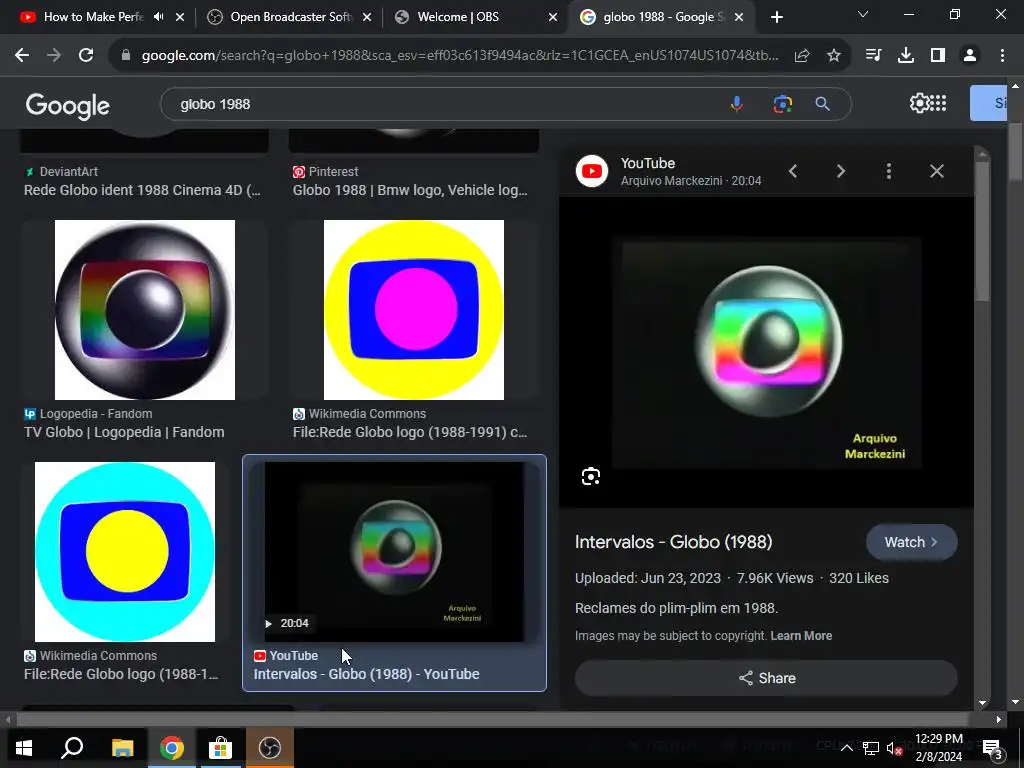Click the Google logo

click(67, 105)
